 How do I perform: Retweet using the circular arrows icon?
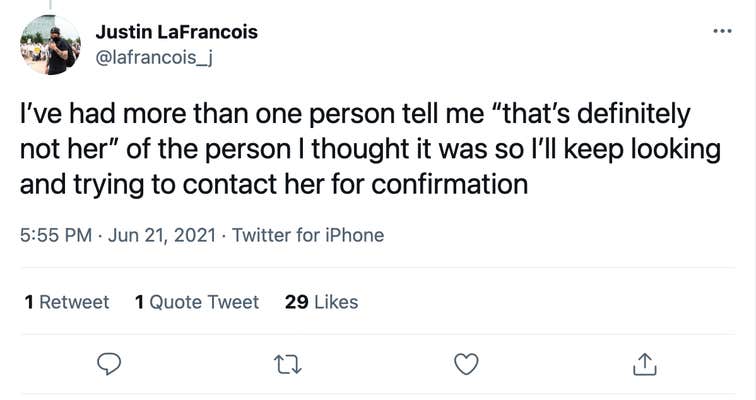pyautogui.click(x=287, y=364)
